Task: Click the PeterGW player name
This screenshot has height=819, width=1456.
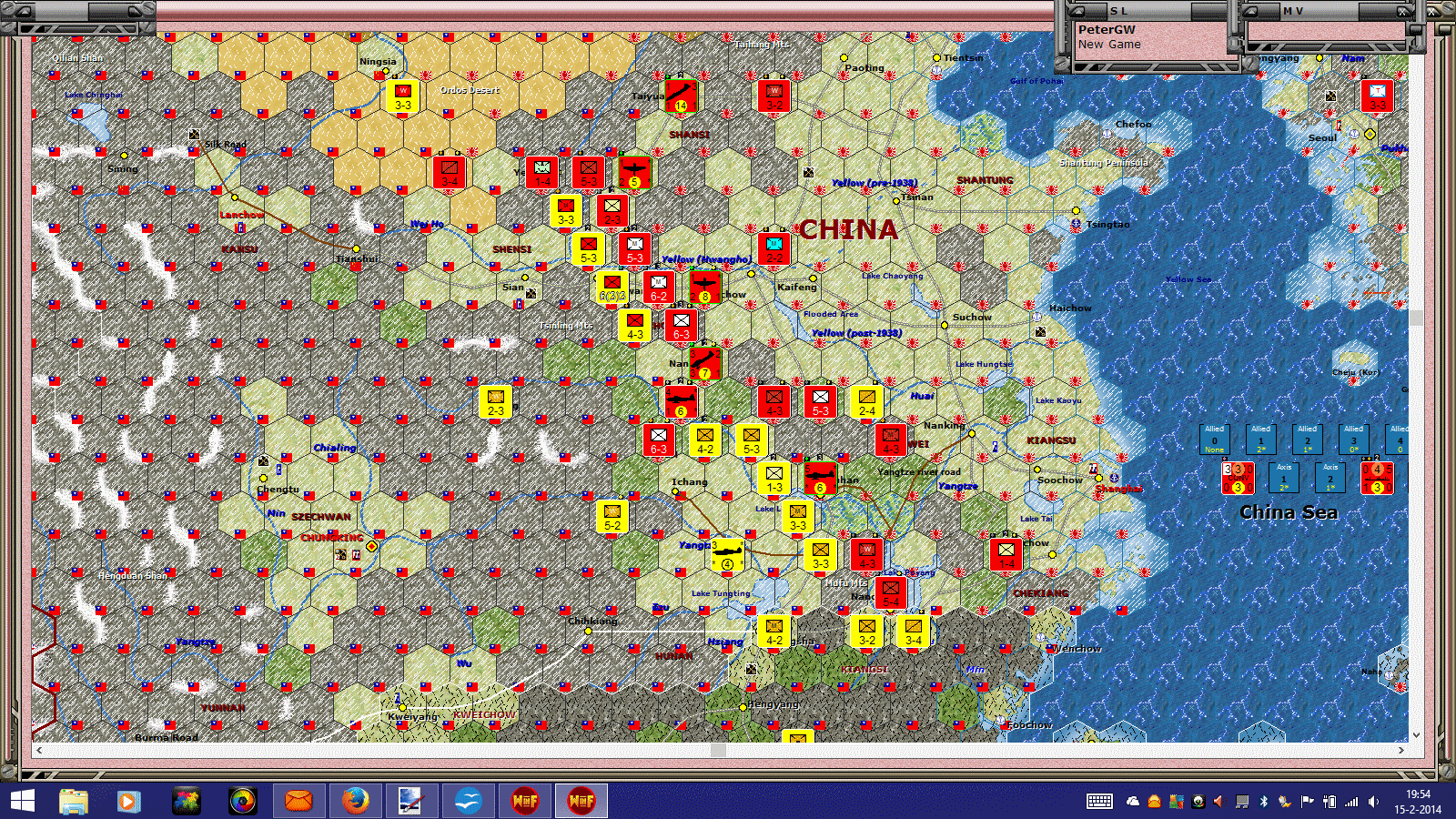Action: [x=1107, y=29]
